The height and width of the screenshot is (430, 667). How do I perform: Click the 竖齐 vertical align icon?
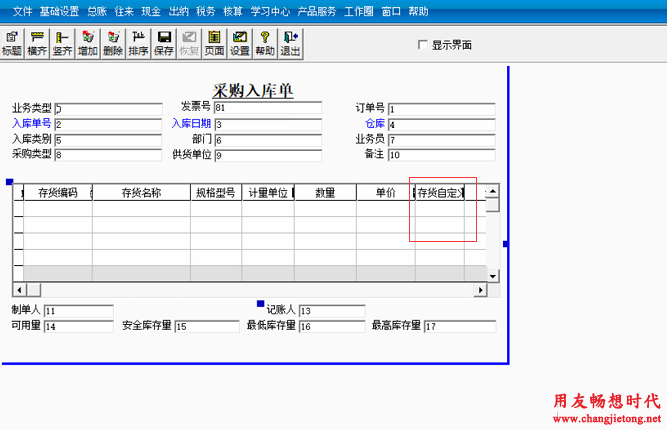pyautogui.click(x=62, y=44)
